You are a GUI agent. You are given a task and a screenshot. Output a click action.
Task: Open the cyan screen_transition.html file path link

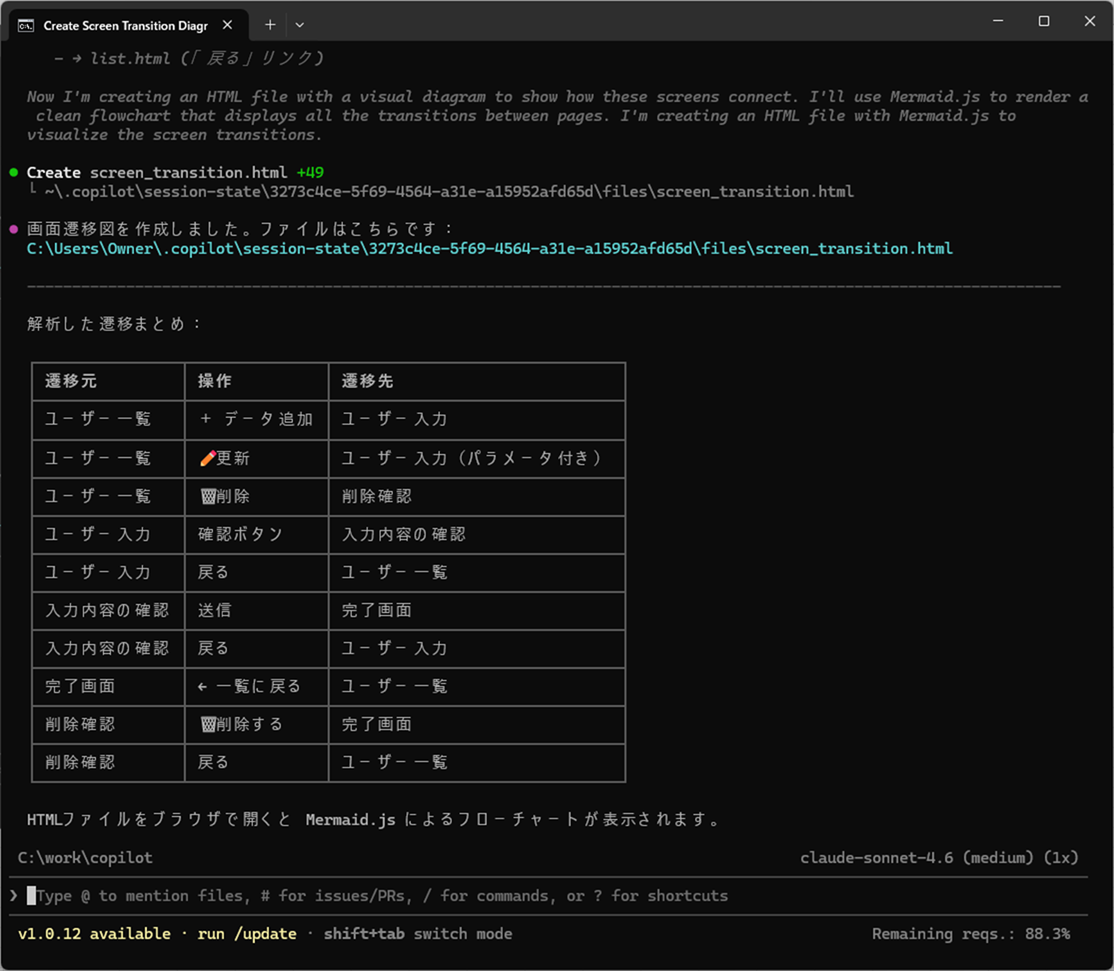pos(489,248)
